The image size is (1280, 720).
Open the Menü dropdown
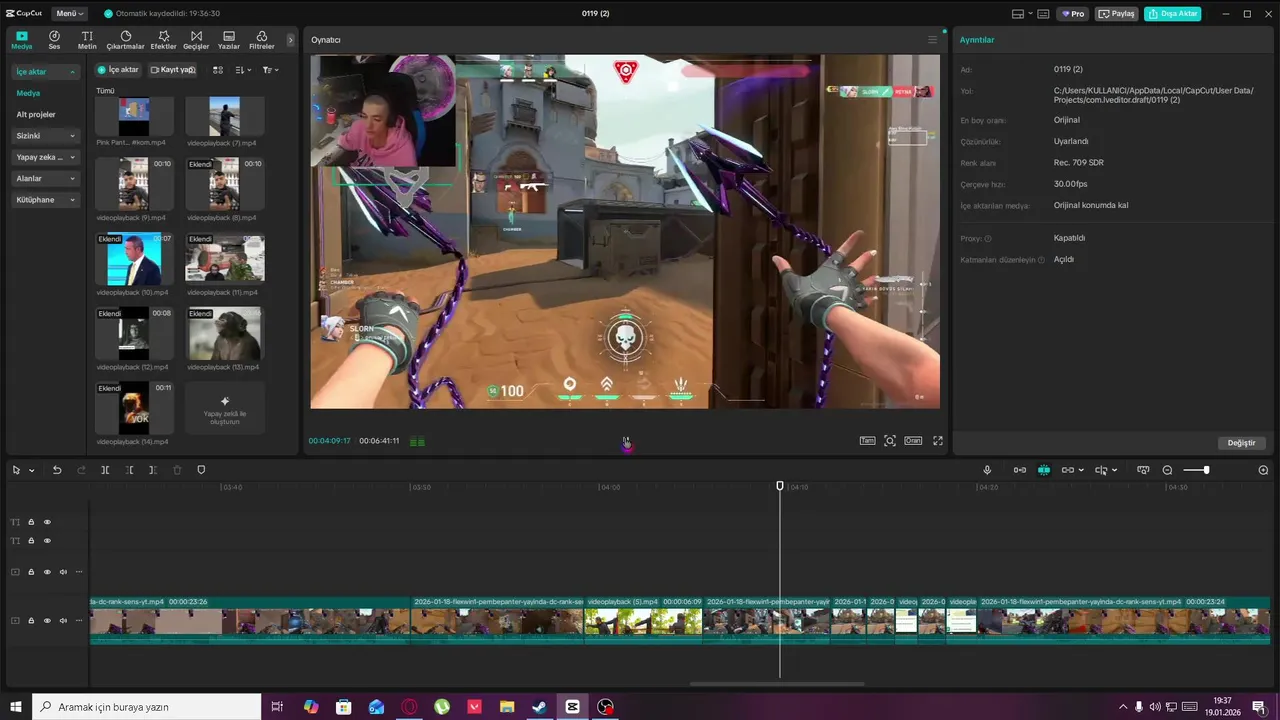click(70, 14)
